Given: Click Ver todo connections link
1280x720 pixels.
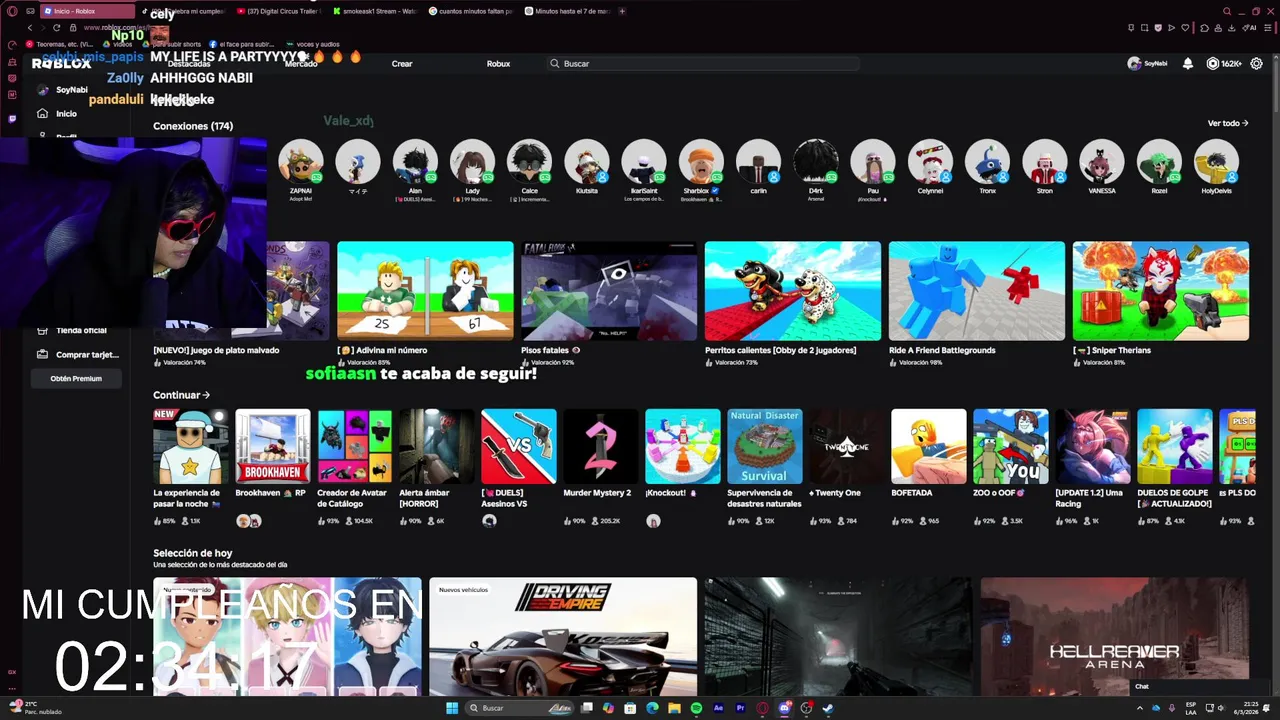Looking at the screenshot, I should pos(1227,123).
